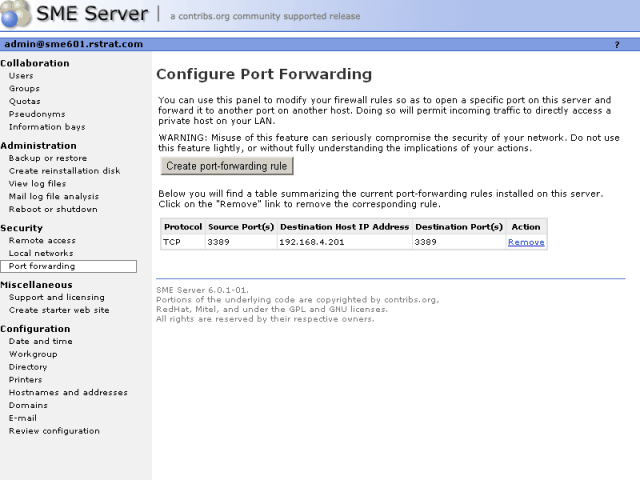Open Review configuration page
The image size is (640, 480).
[54, 431]
